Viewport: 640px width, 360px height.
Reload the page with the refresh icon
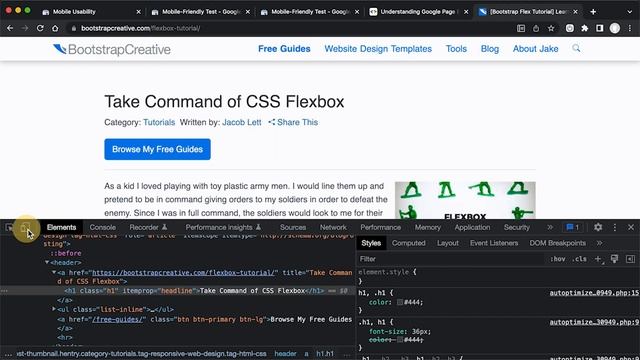click(x=40, y=28)
